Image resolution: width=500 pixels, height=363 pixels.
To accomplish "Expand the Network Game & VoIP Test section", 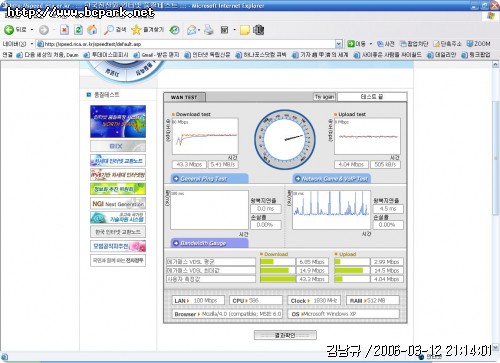I will [331, 179].
